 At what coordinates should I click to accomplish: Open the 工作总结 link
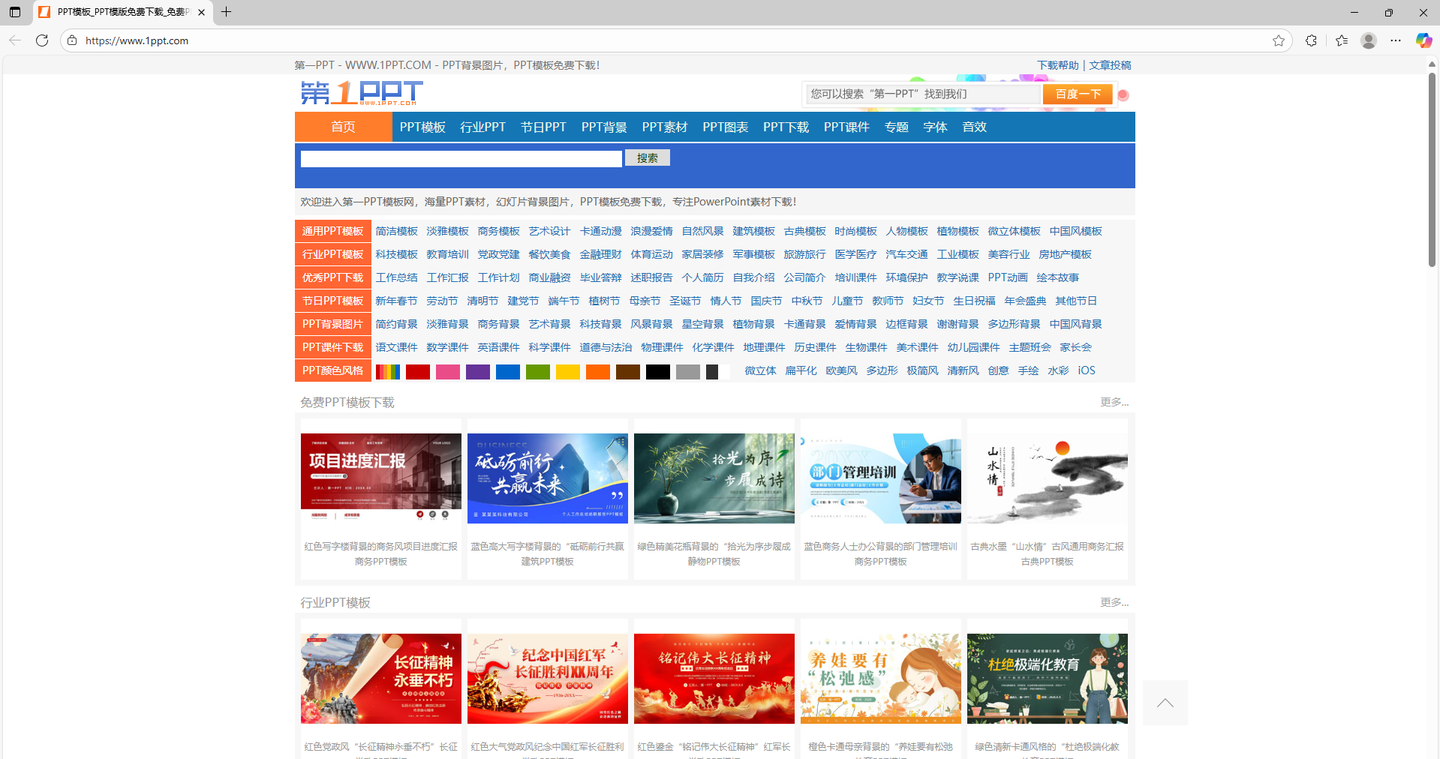[397, 278]
